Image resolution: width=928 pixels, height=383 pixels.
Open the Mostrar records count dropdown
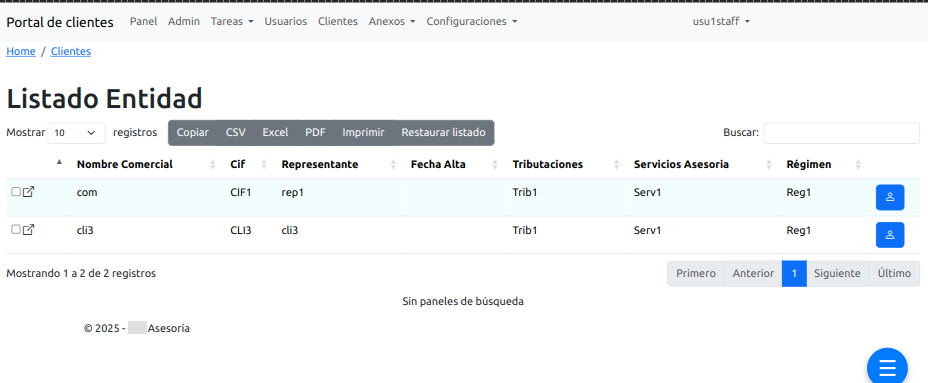(x=76, y=133)
